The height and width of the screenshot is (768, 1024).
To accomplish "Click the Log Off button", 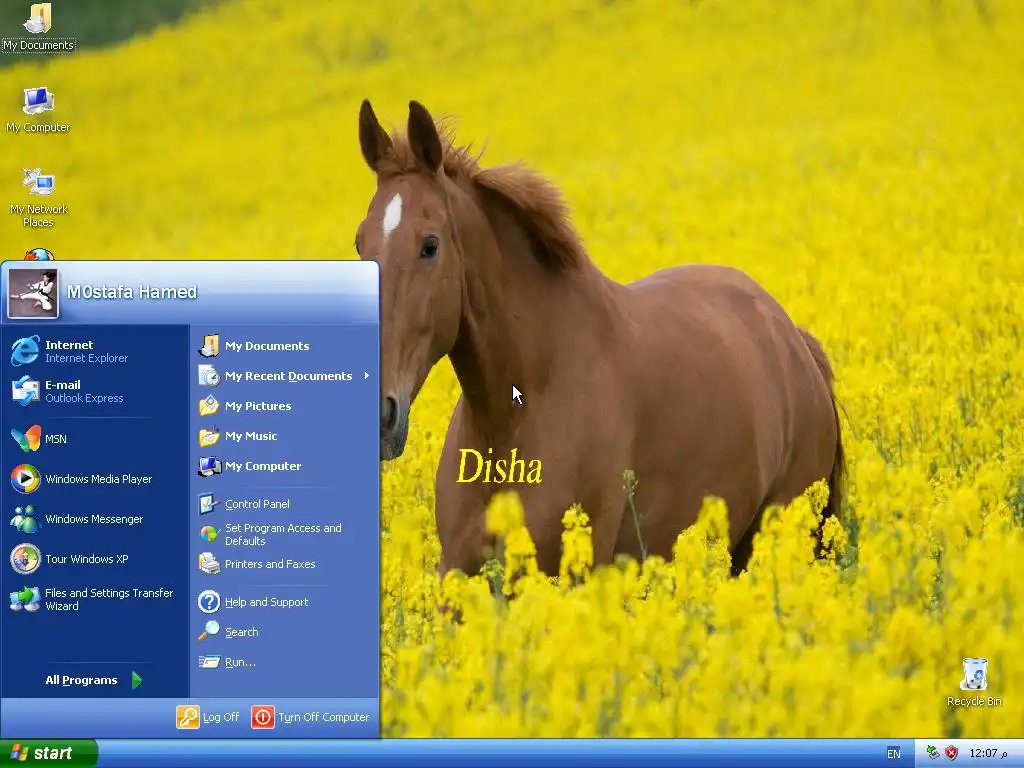I will (x=208, y=716).
